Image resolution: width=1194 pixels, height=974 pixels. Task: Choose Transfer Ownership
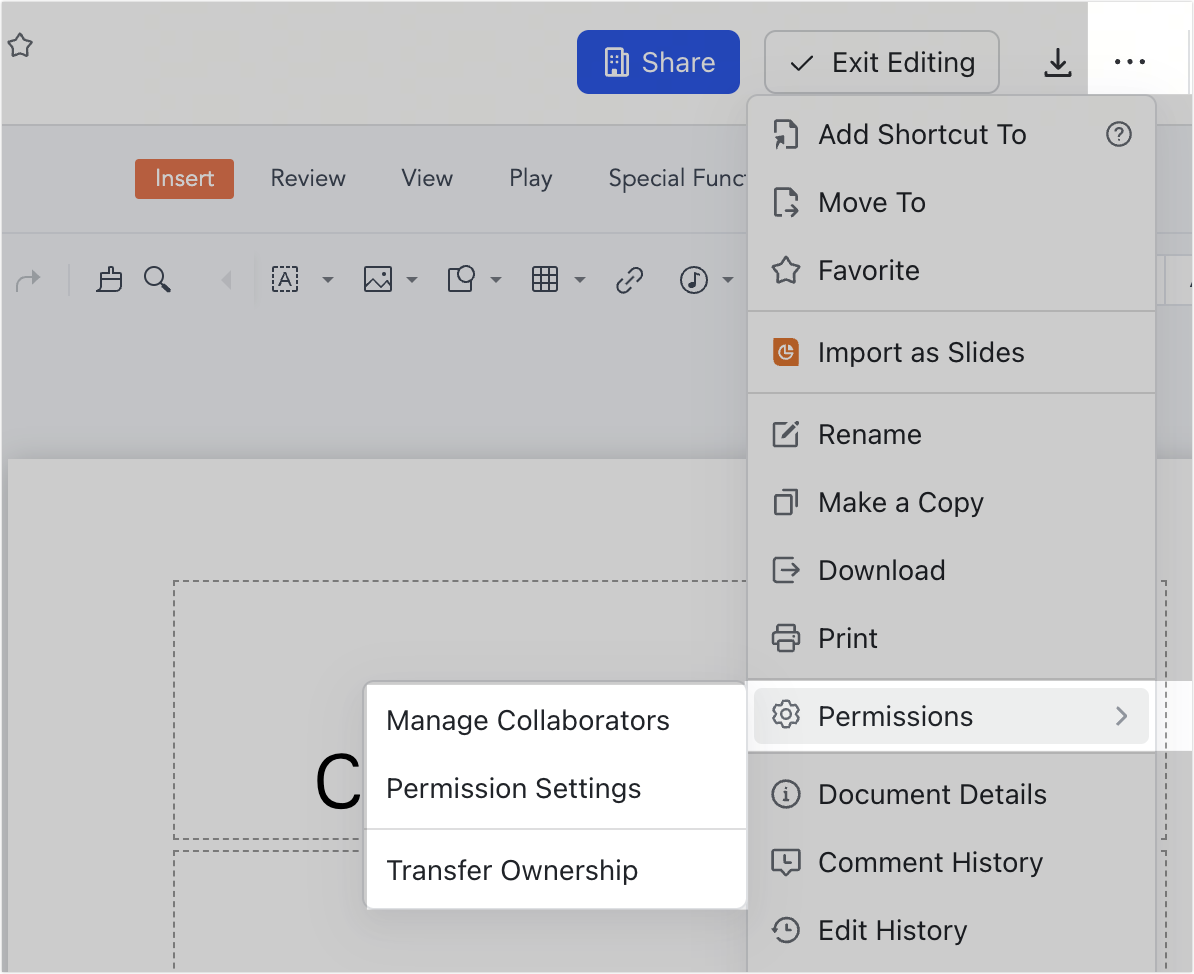click(x=556, y=870)
